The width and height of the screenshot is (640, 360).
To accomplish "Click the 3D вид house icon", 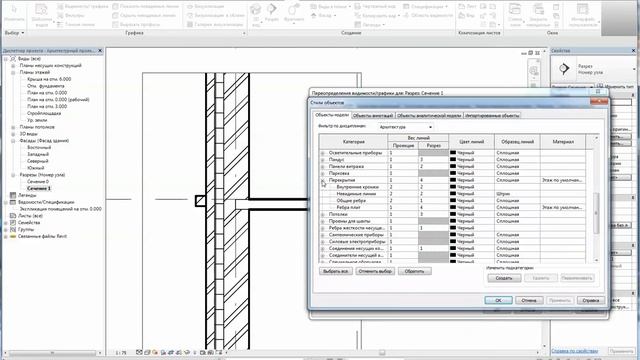I will coord(256,10).
